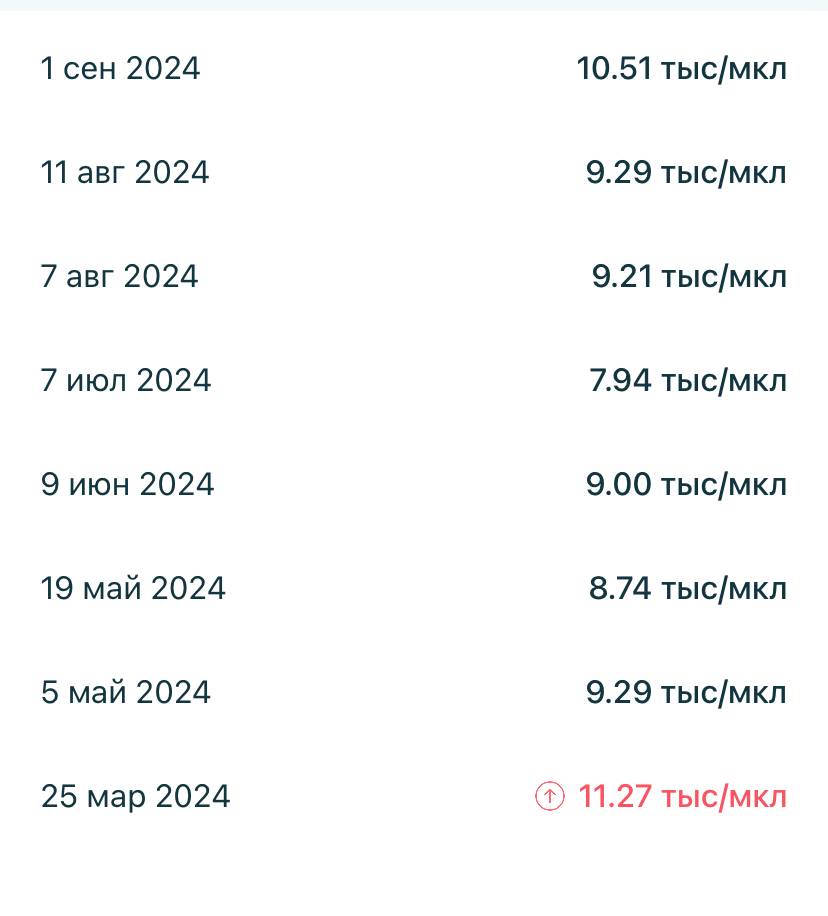This screenshot has width=828, height=916.
Task: Click the тыс/мкл unit beside 8.74
Action: (724, 589)
